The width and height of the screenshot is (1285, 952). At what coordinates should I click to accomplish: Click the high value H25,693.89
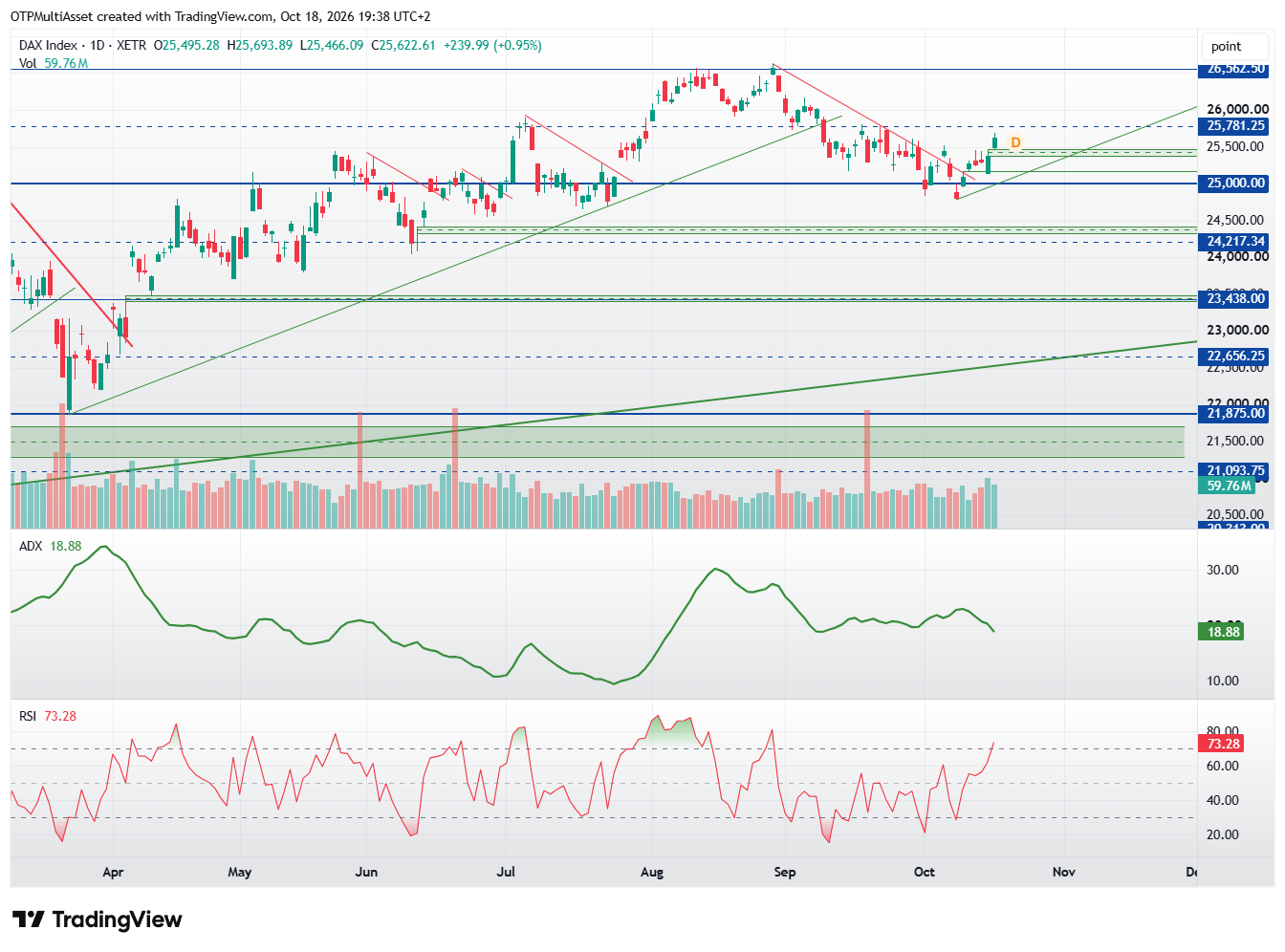pos(260,45)
